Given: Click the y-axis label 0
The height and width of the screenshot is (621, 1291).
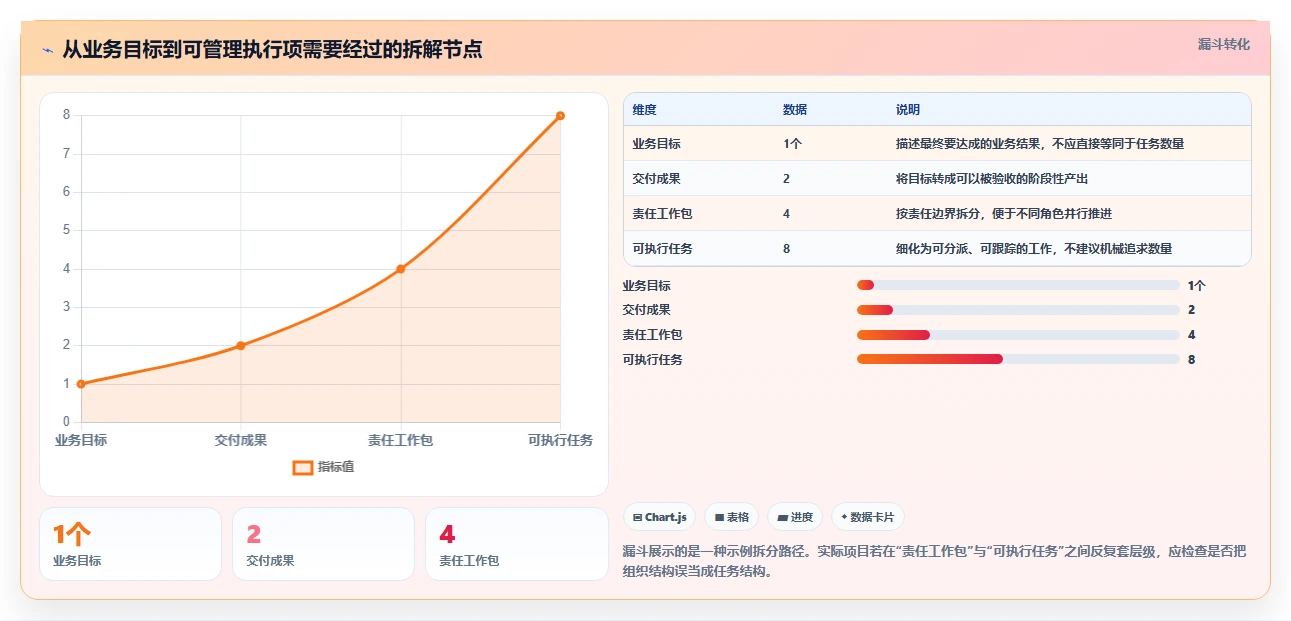Looking at the screenshot, I should [66, 422].
